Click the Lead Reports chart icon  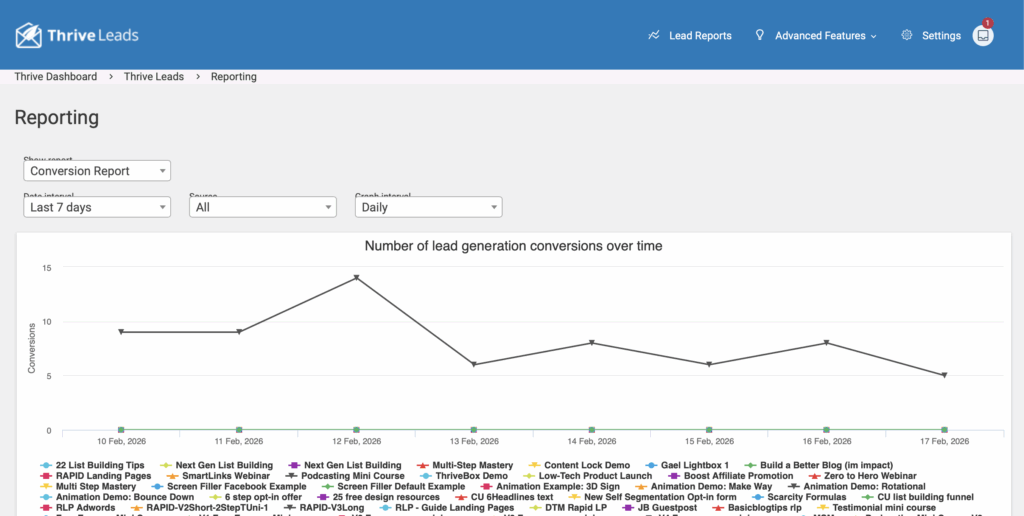[x=654, y=36]
